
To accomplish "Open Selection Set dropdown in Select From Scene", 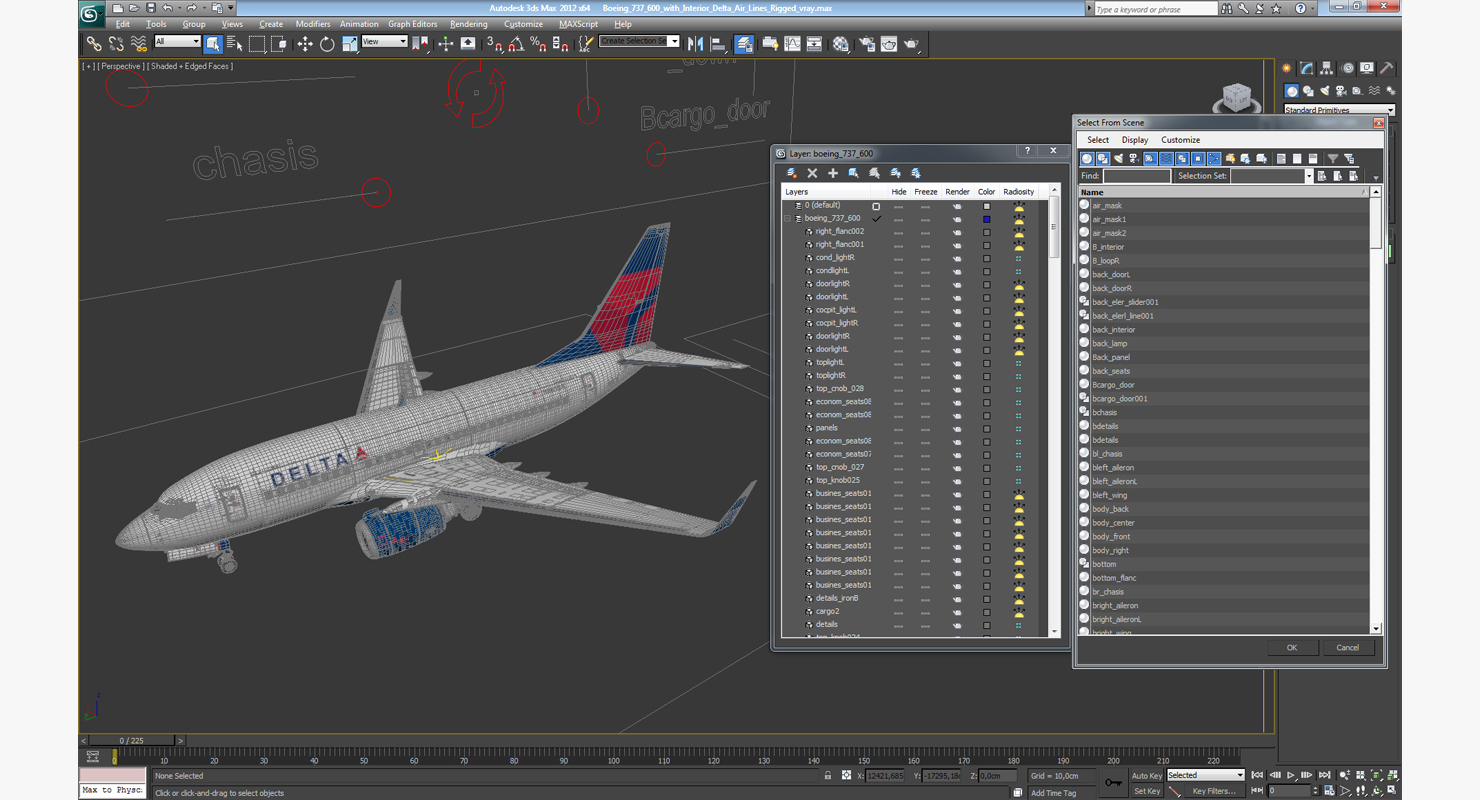I will [1308, 176].
